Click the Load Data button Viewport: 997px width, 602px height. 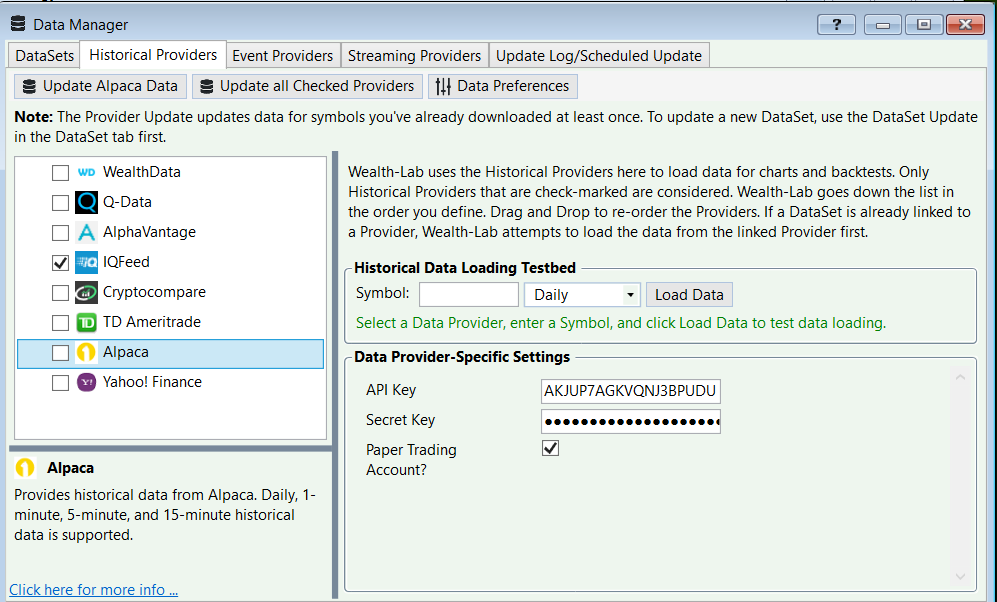689,295
